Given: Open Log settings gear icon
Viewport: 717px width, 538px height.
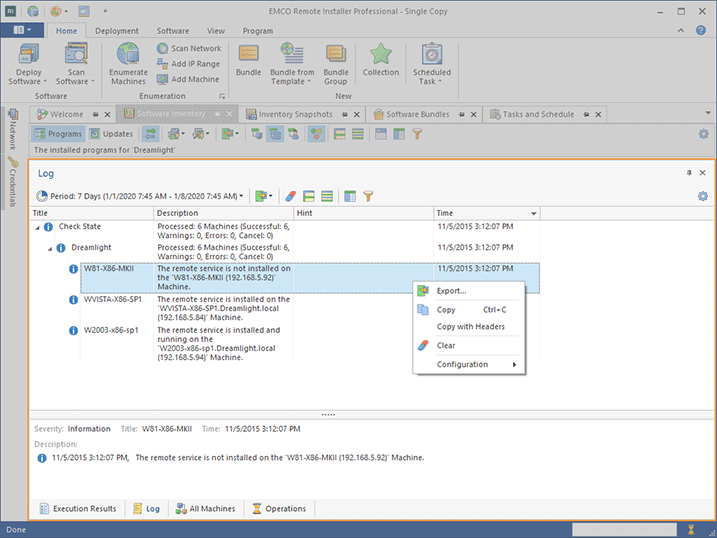Looking at the screenshot, I should point(702,196).
